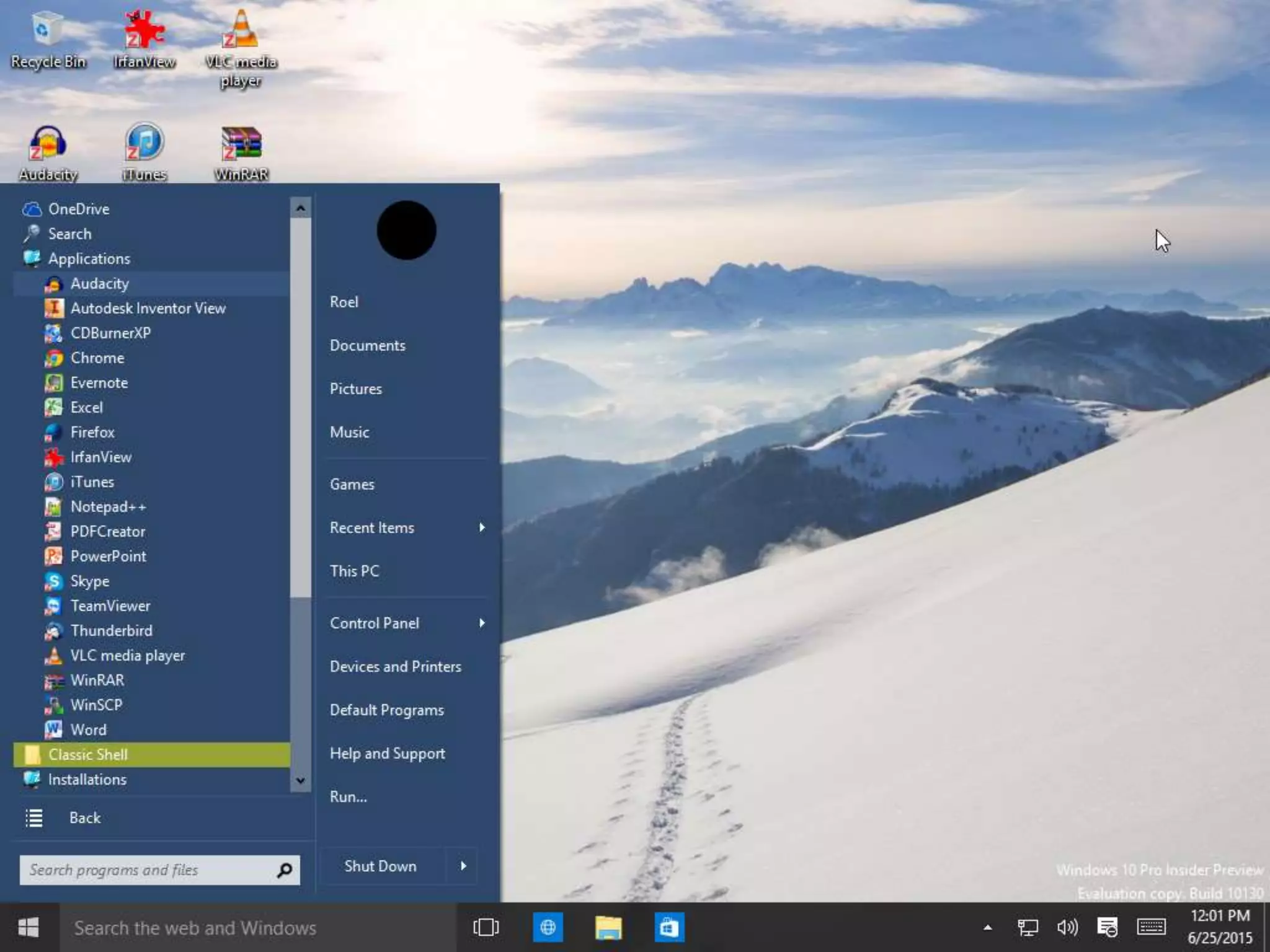Open the iTunes desktop shortcut

click(x=144, y=152)
